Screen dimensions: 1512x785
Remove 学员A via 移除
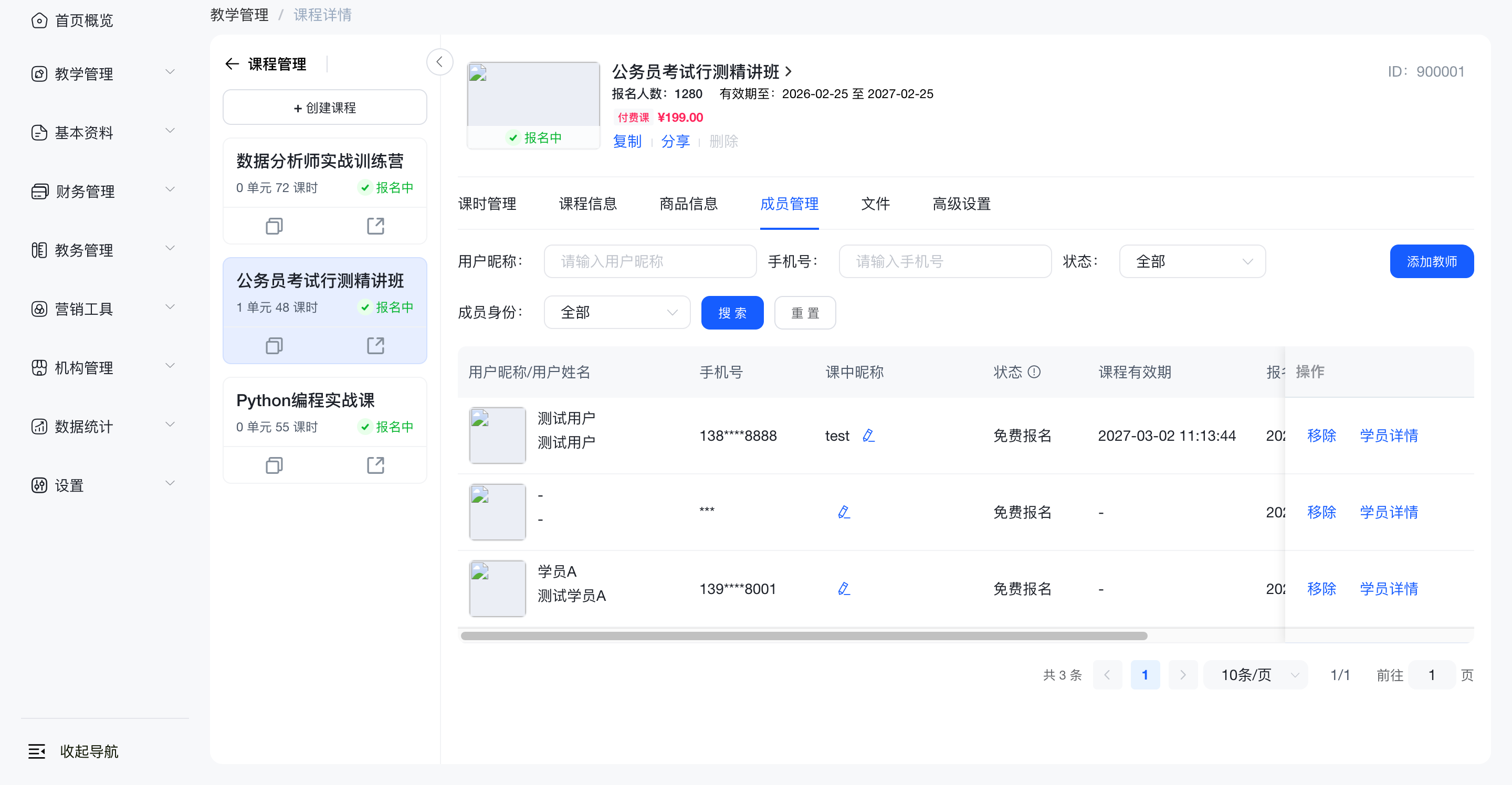click(x=1322, y=588)
